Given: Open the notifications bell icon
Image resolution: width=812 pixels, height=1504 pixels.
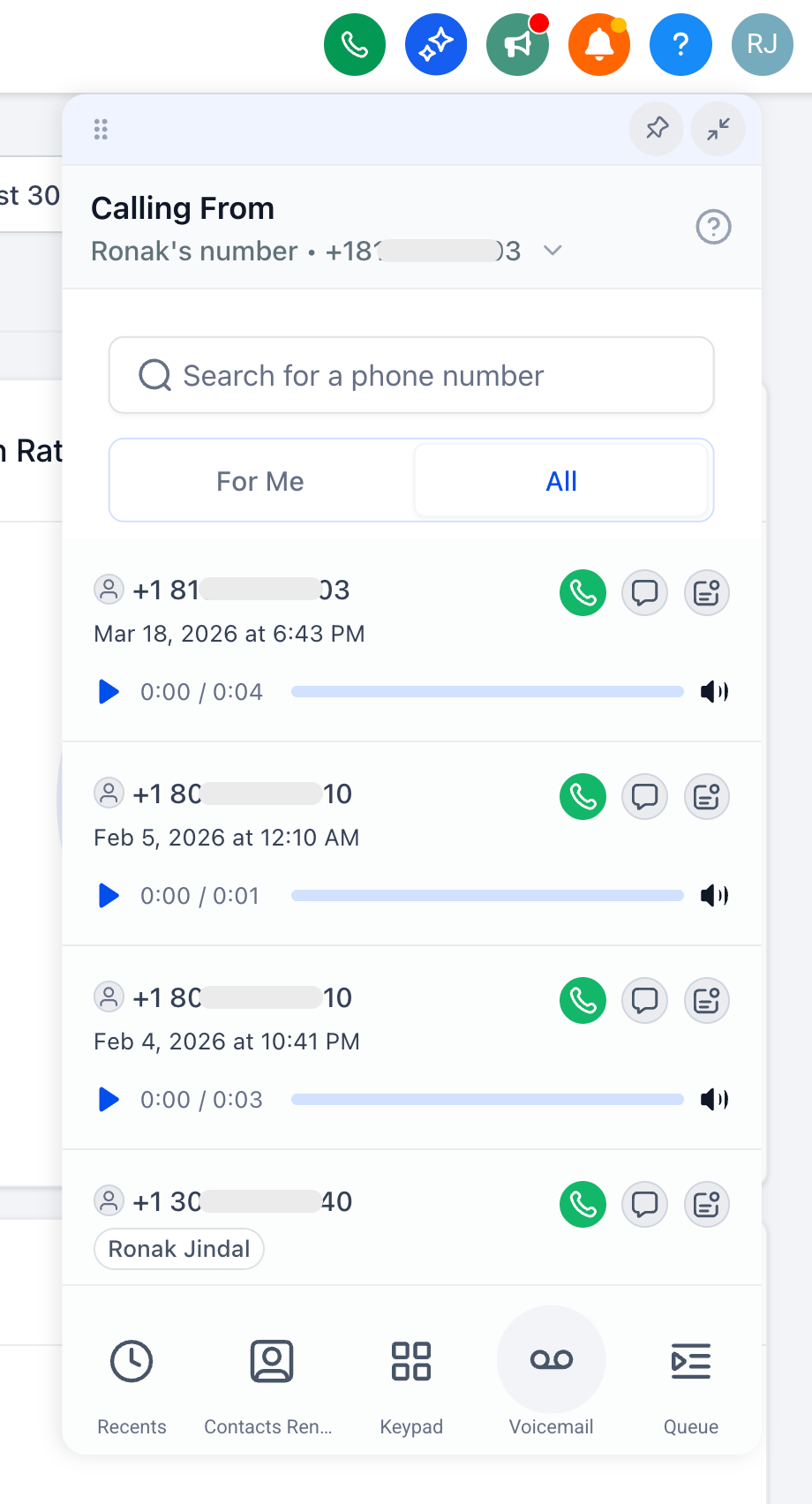Looking at the screenshot, I should [599, 43].
